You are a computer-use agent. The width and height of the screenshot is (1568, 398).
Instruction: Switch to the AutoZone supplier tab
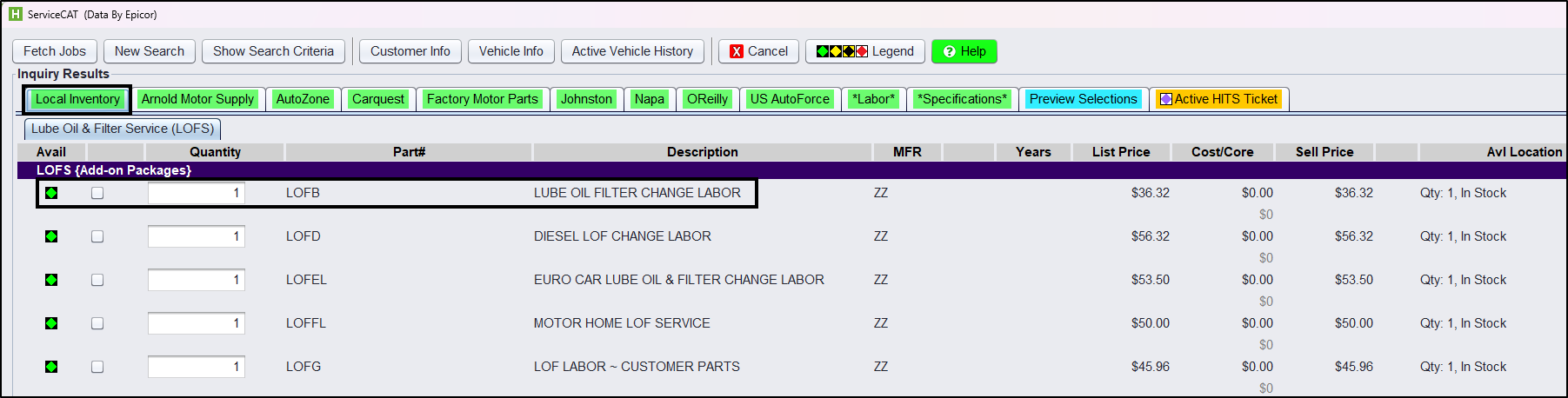[303, 99]
